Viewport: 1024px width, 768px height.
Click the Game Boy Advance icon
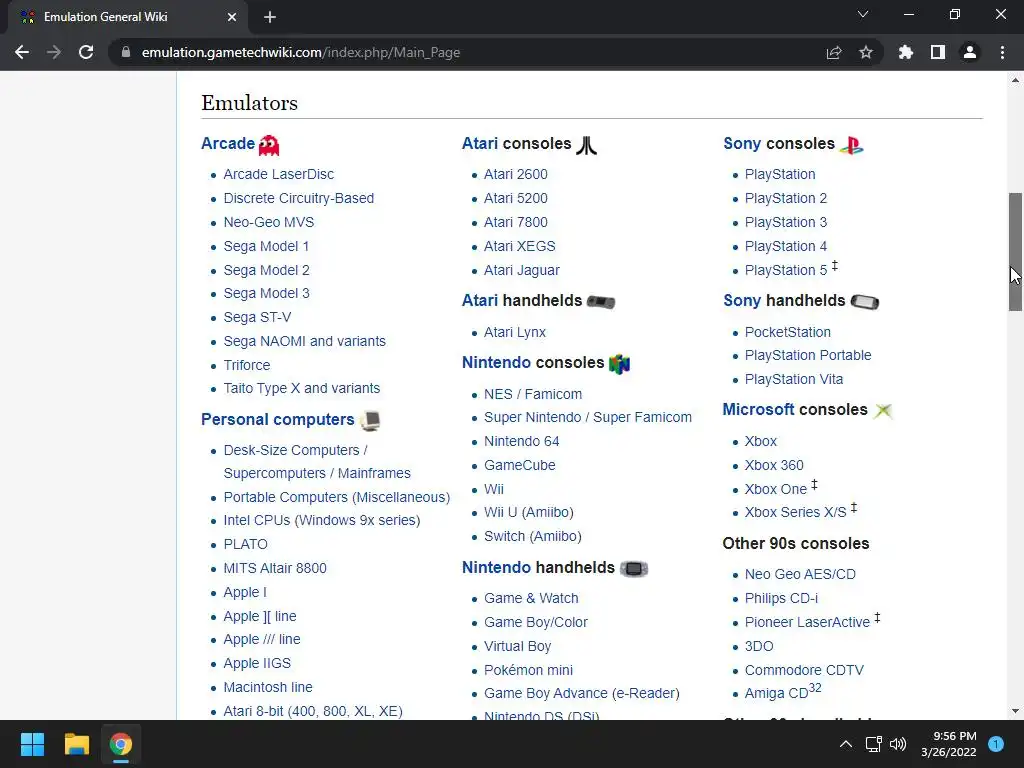(633, 569)
